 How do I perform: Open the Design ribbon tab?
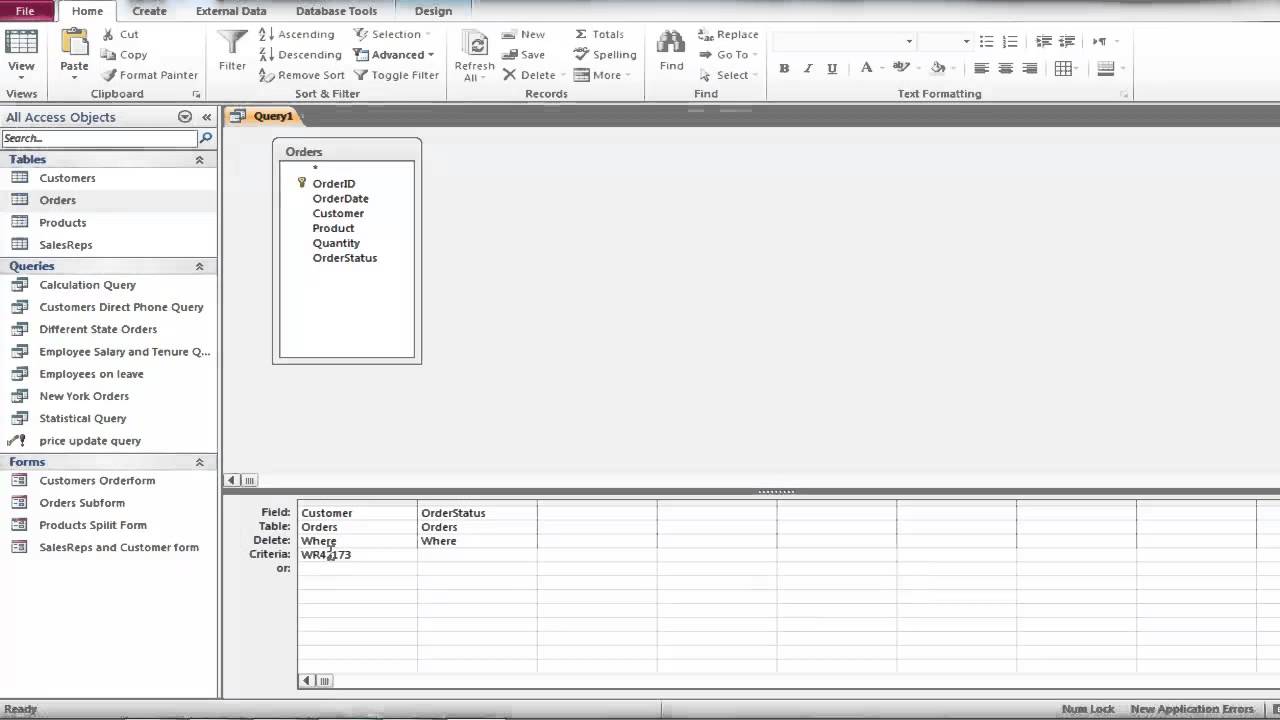(433, 11)
